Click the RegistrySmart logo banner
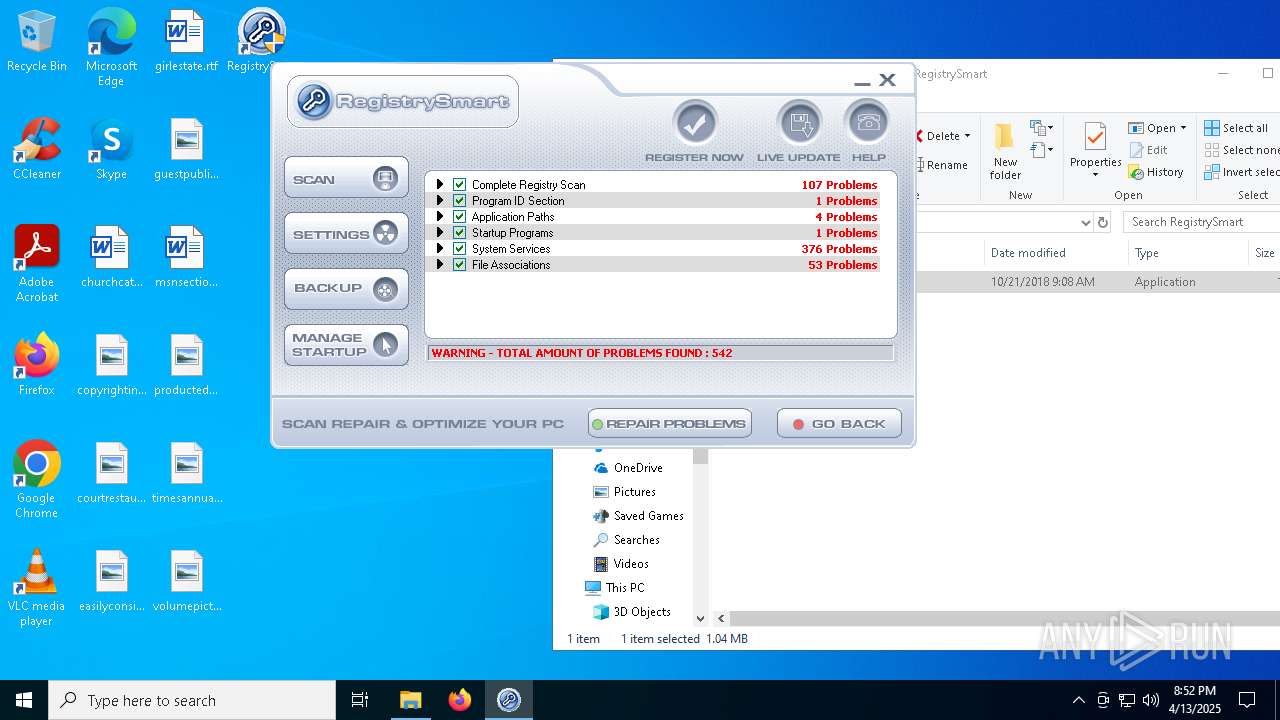Viewport: 1280px width, 720px height. coord(403,101)
